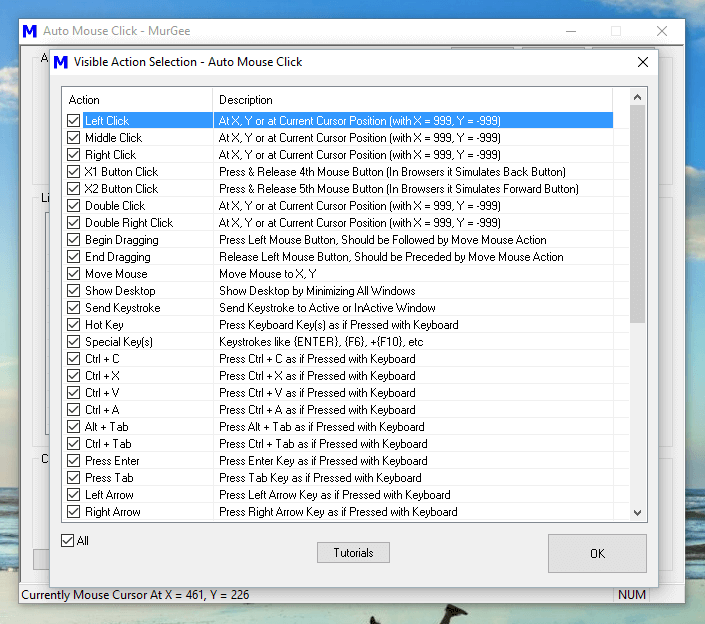The height and width of the screenshot is (624, 705).
Task: Close the Visible Action Selection dialog
Action: [643, 62]
